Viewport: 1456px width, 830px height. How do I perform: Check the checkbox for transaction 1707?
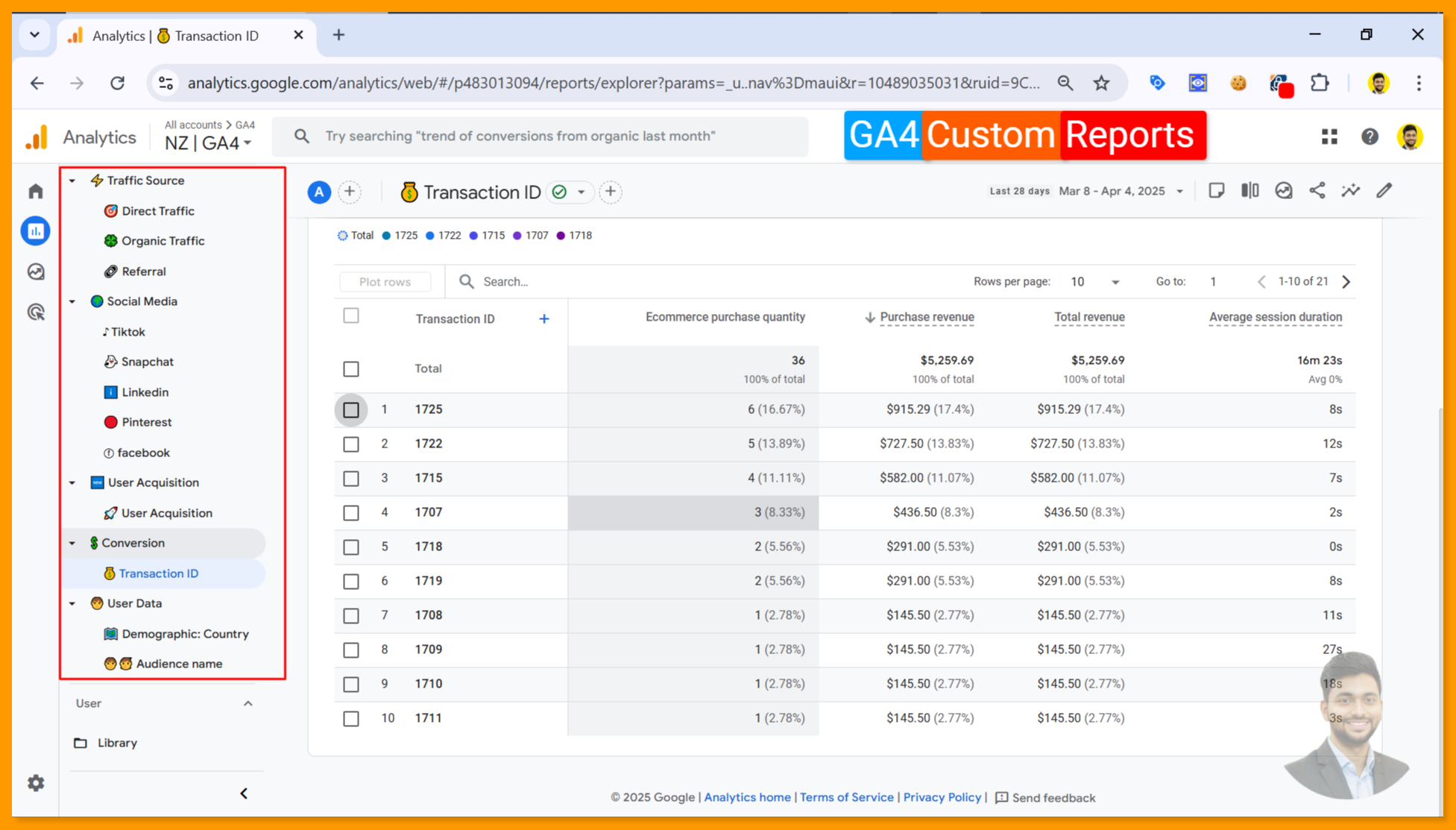click(351, 513)
